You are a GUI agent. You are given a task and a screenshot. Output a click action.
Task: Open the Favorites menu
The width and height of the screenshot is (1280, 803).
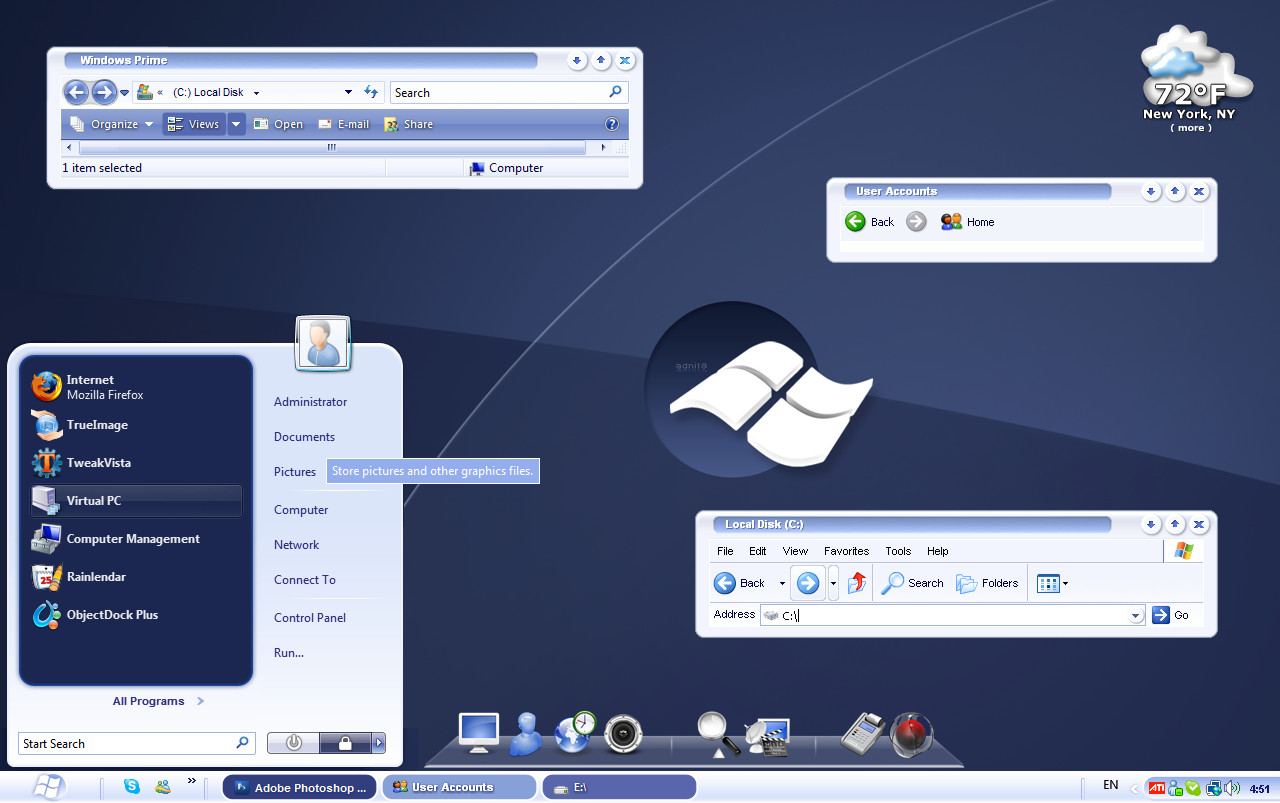coord(846,551)
